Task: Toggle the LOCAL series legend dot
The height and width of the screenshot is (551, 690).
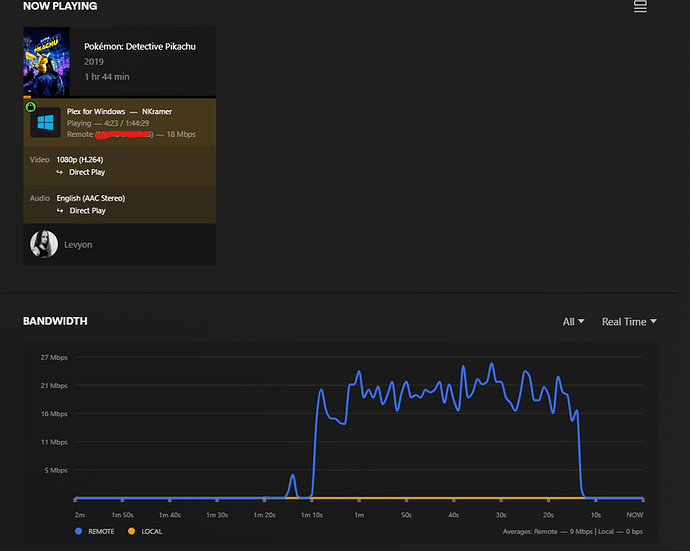Action: coord(131,531)
